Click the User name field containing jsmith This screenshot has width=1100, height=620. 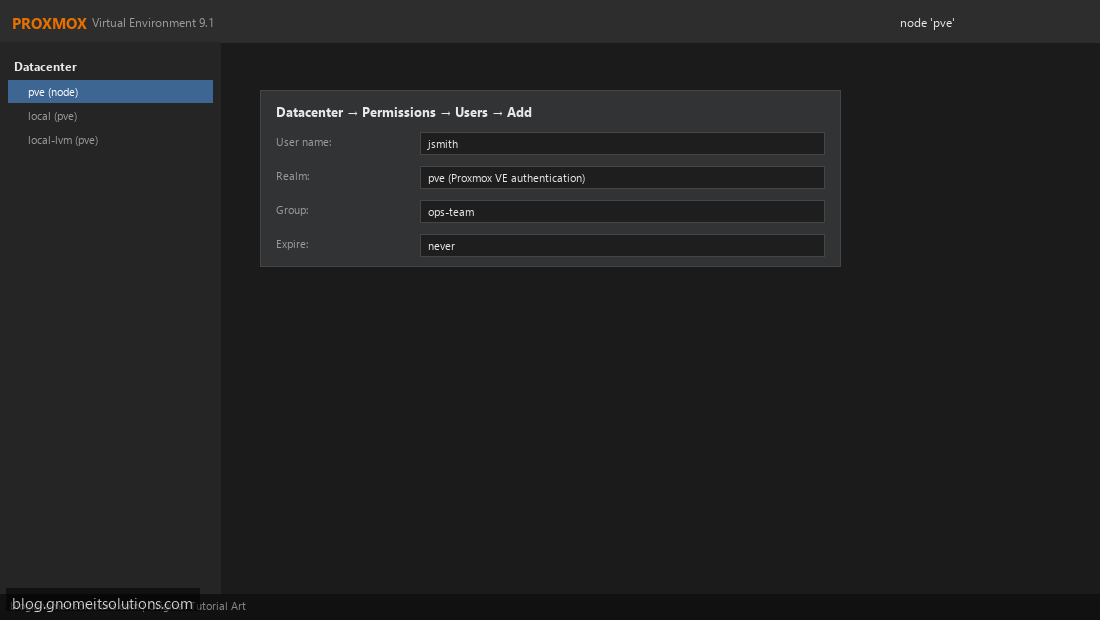pyautogui.click(x=622, y=144)
